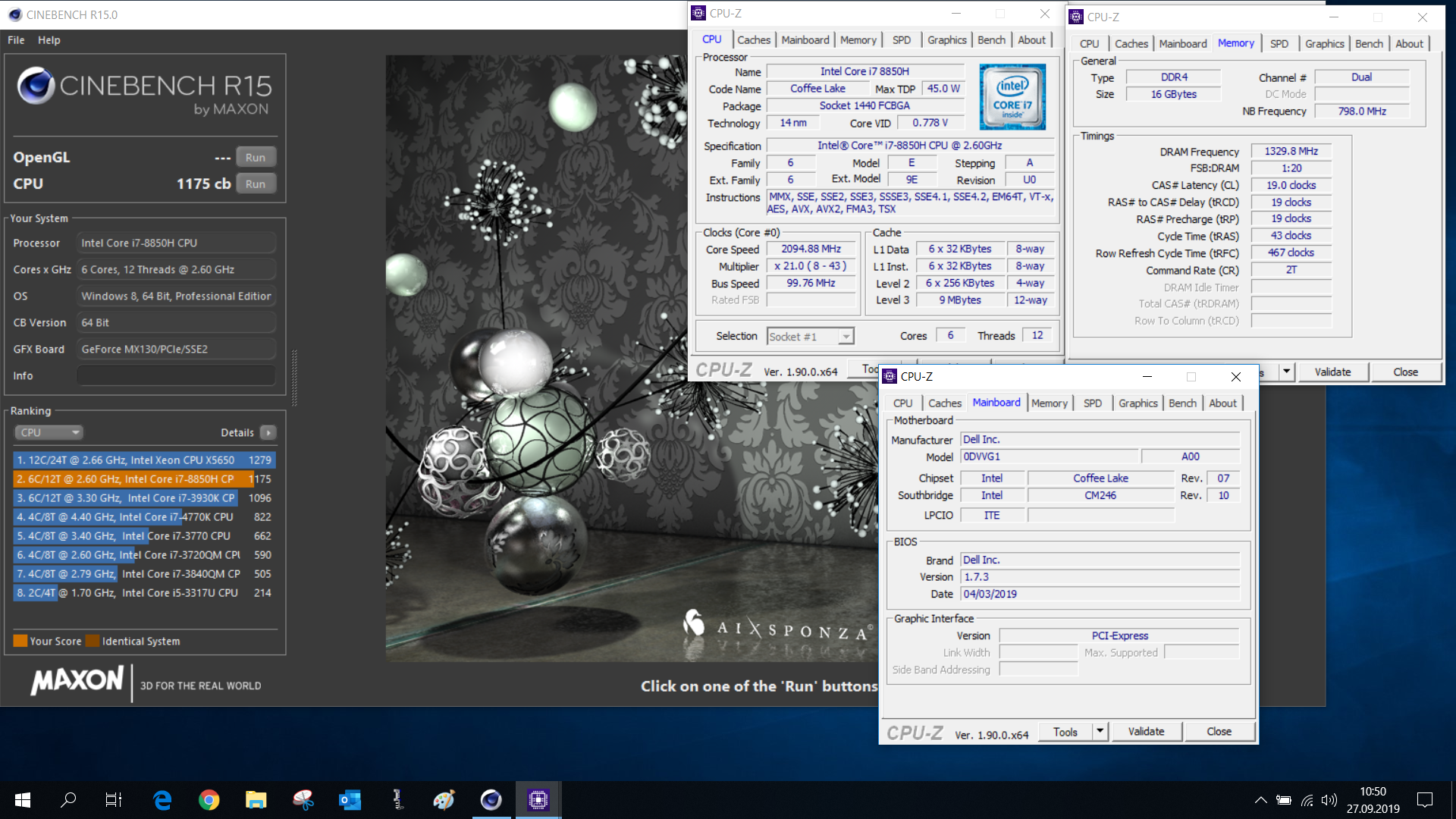Click Close in Memory CPU-Z window
Image resolution: width=1456 pixels, height=819 pixels.
point(1406,372)
